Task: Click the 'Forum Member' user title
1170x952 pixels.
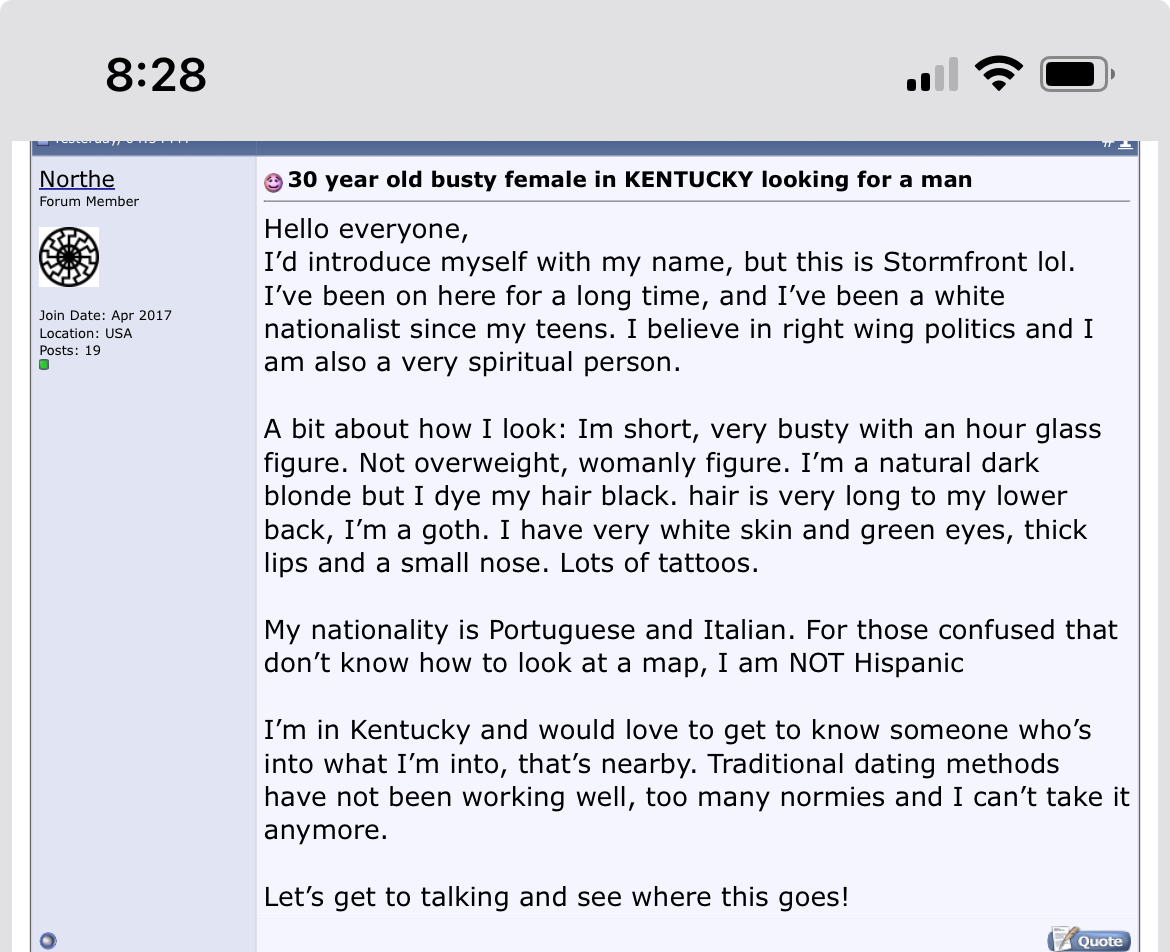Action: click(89, 202)
